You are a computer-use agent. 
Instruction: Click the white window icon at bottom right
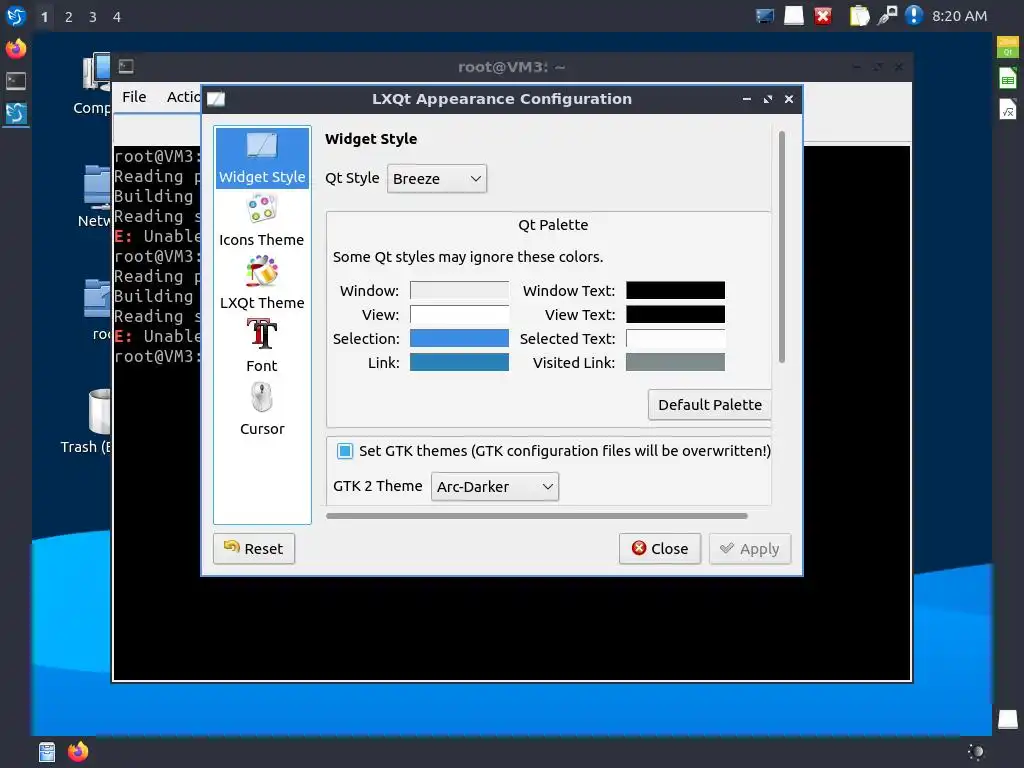1008,718
